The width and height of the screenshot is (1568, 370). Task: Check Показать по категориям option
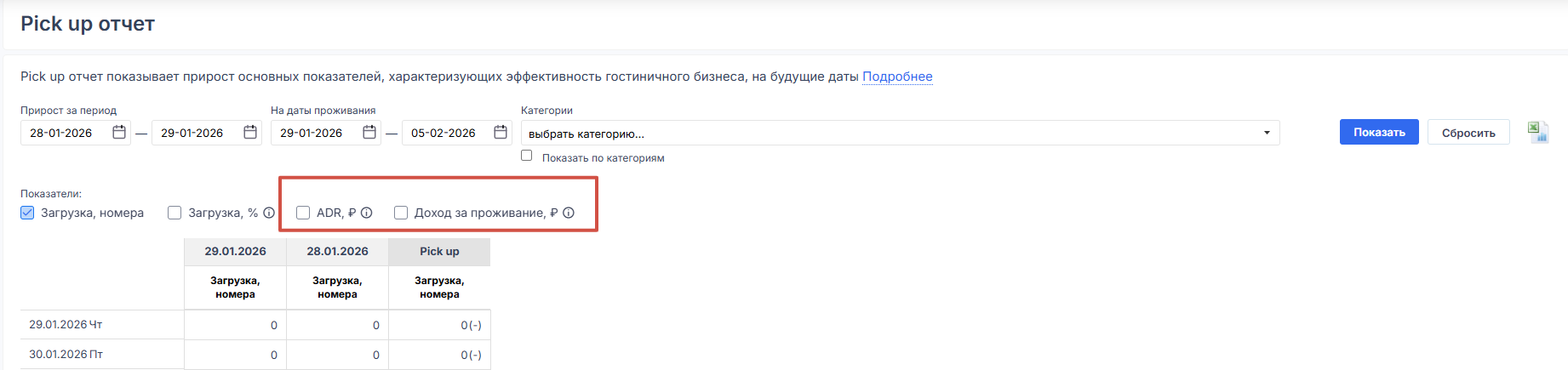(x=527, y=156)
